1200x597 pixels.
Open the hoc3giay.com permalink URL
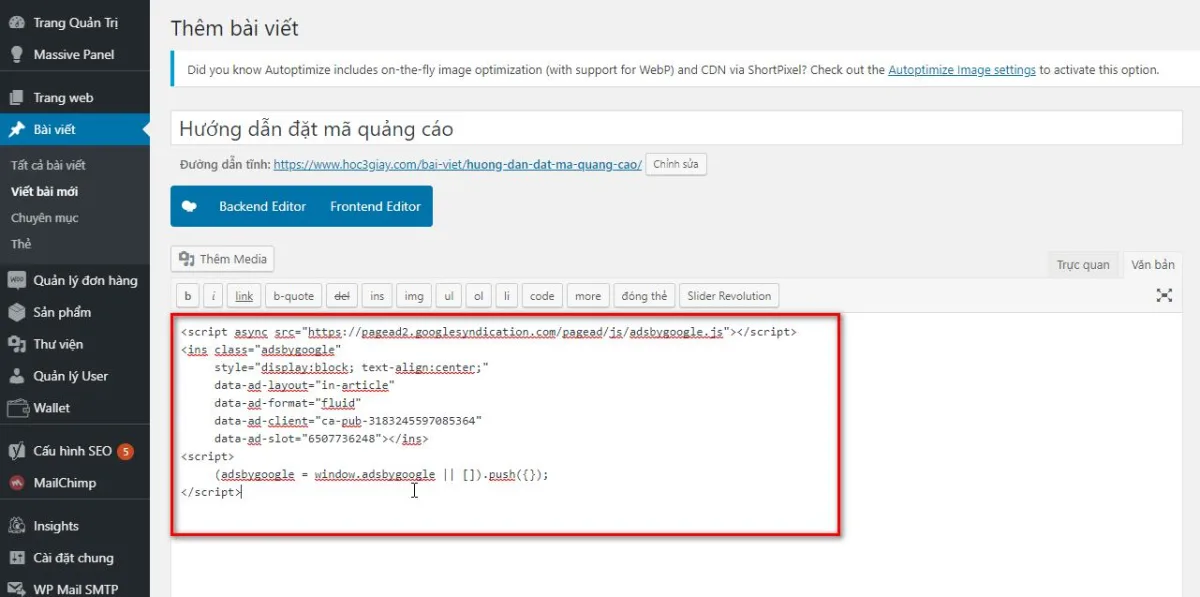pyautogui.click(x=457, y=165)
